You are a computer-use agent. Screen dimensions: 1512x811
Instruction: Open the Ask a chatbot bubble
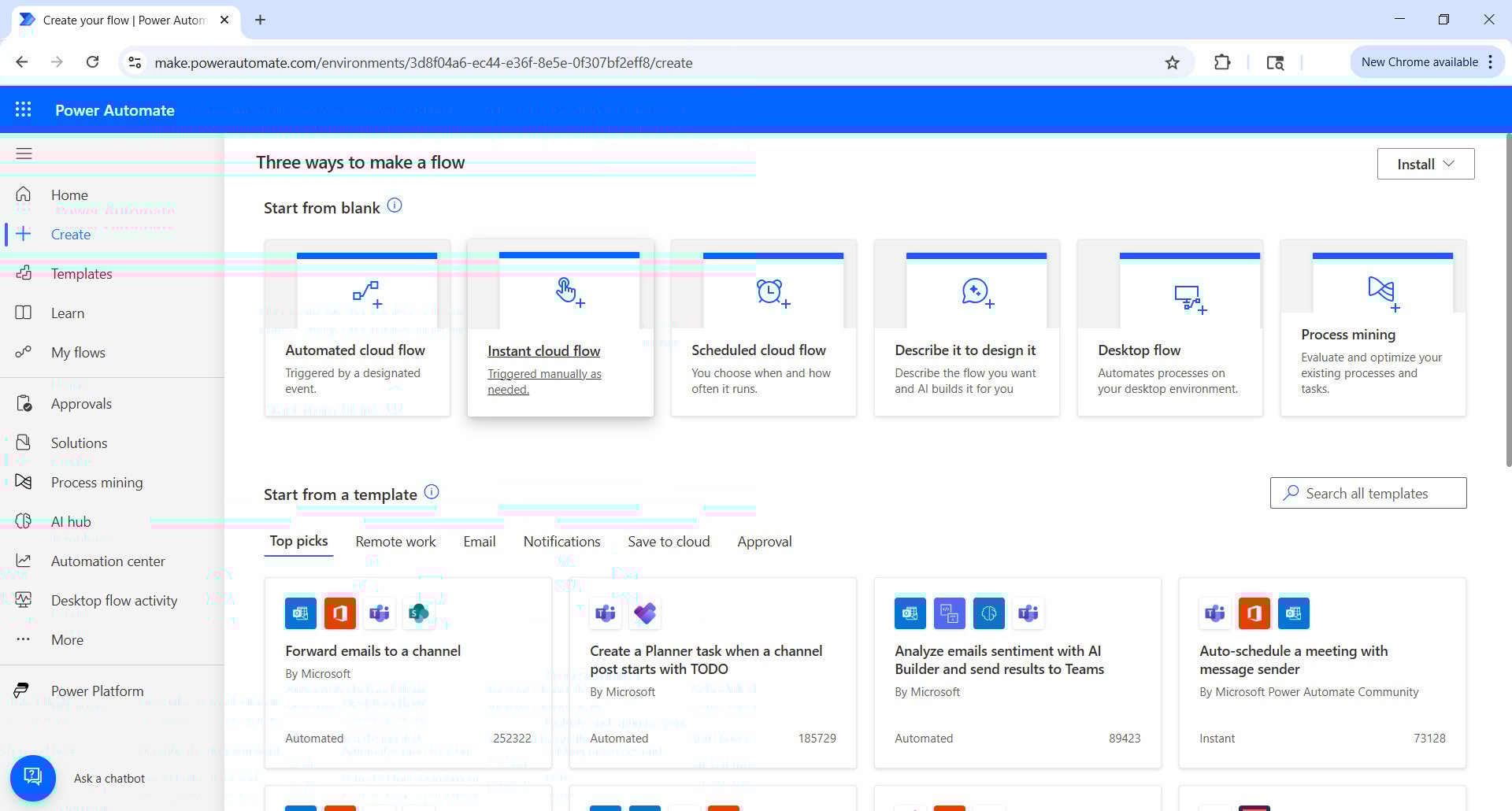(x=32, y=778)
